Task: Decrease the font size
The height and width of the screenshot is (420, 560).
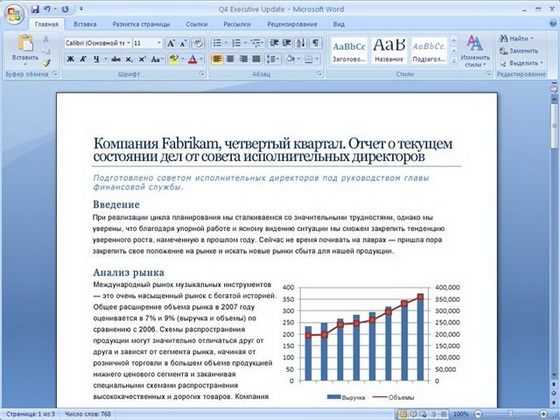Action: (x=183, y=43)
